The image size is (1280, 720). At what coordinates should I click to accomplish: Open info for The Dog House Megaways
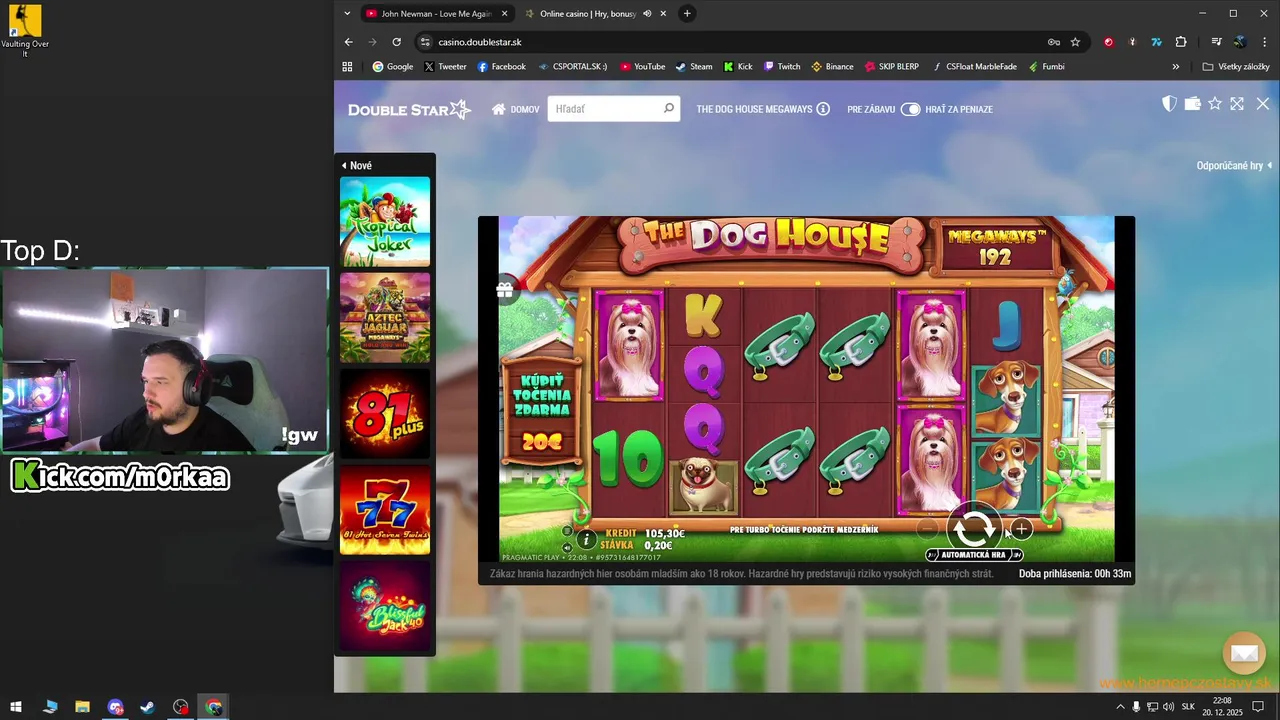click(823, 109)
